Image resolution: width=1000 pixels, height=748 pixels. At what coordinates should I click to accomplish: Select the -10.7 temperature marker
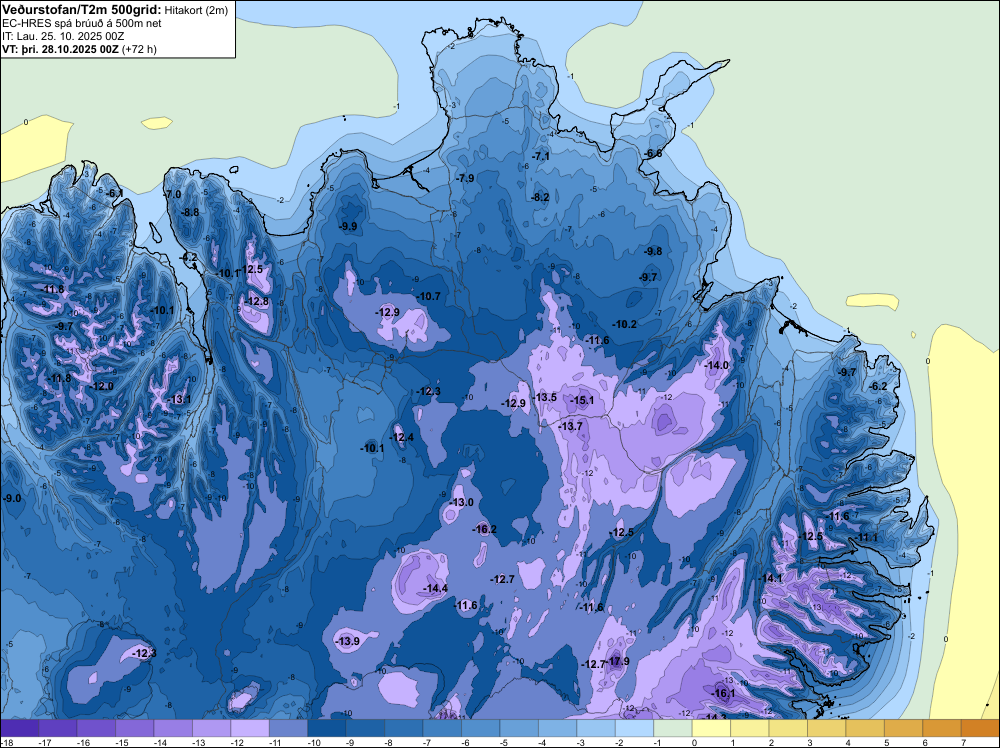click(x=428, y=296)
